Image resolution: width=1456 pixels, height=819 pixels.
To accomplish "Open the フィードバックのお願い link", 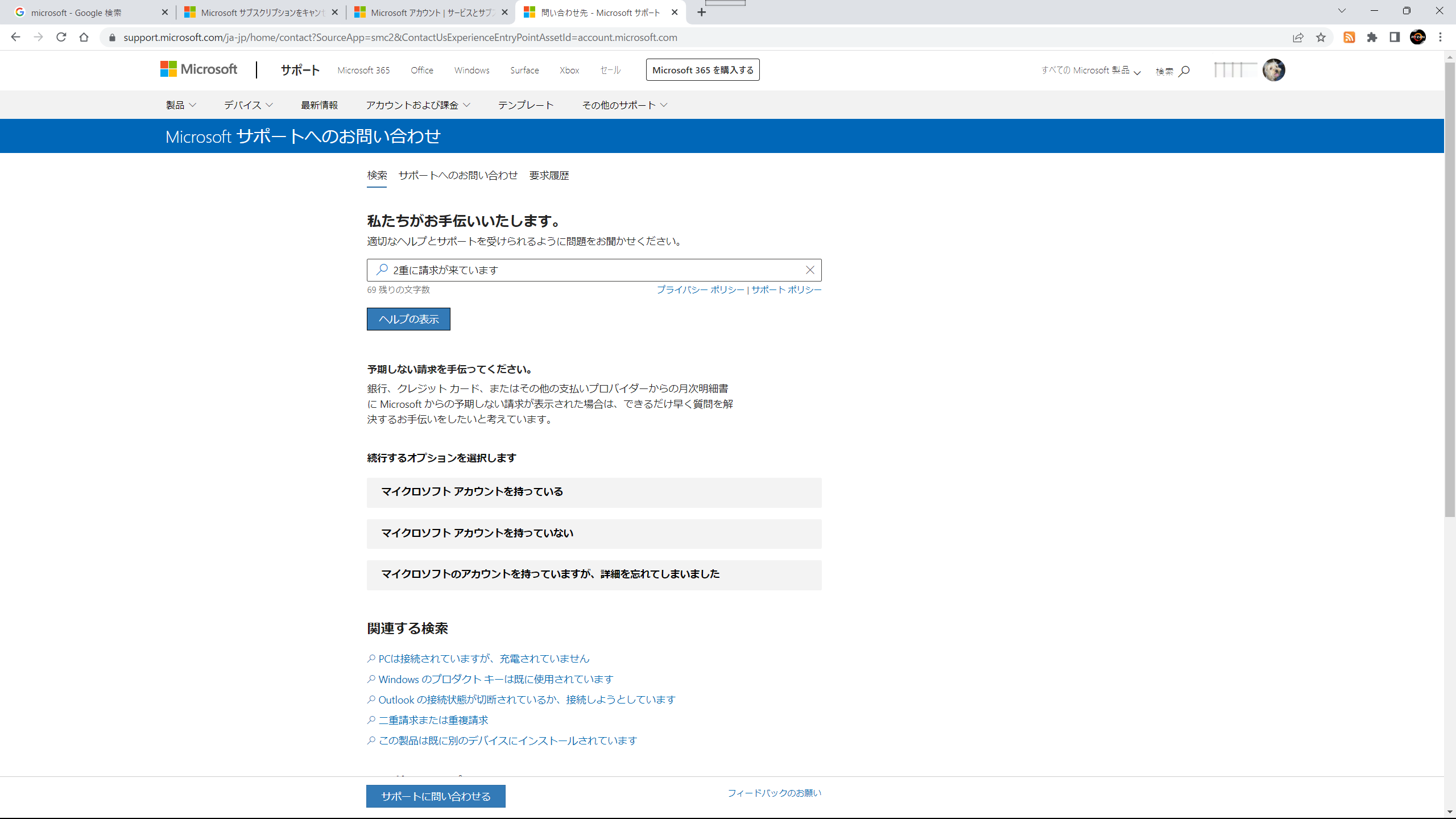I will (x=774, y=793).
